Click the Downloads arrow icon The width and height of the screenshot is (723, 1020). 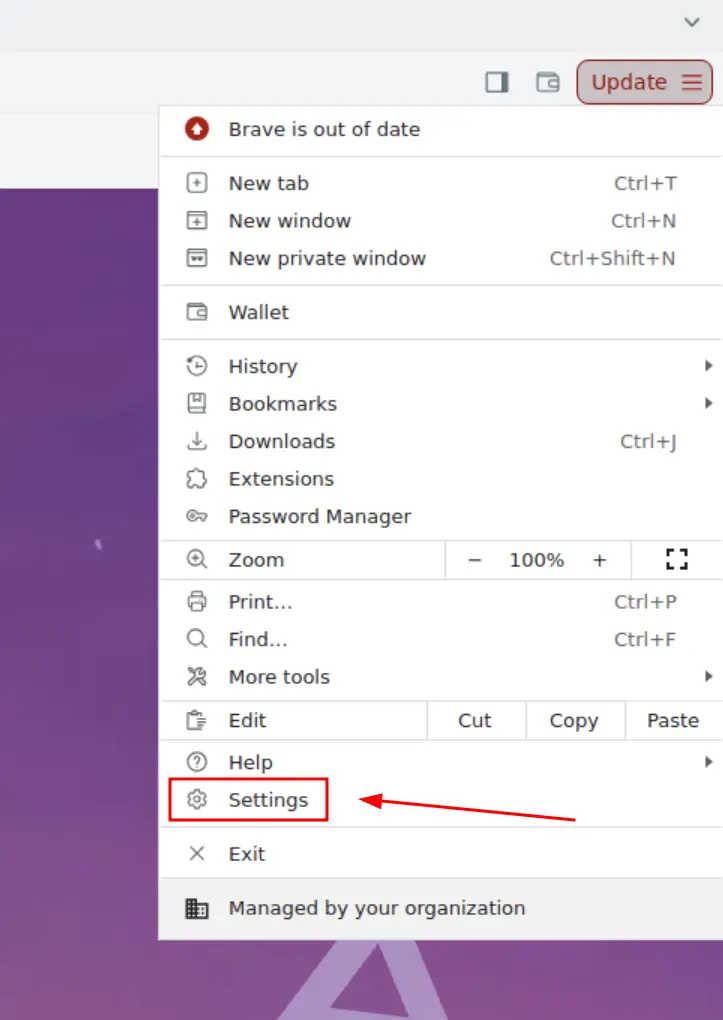point(197,441)
